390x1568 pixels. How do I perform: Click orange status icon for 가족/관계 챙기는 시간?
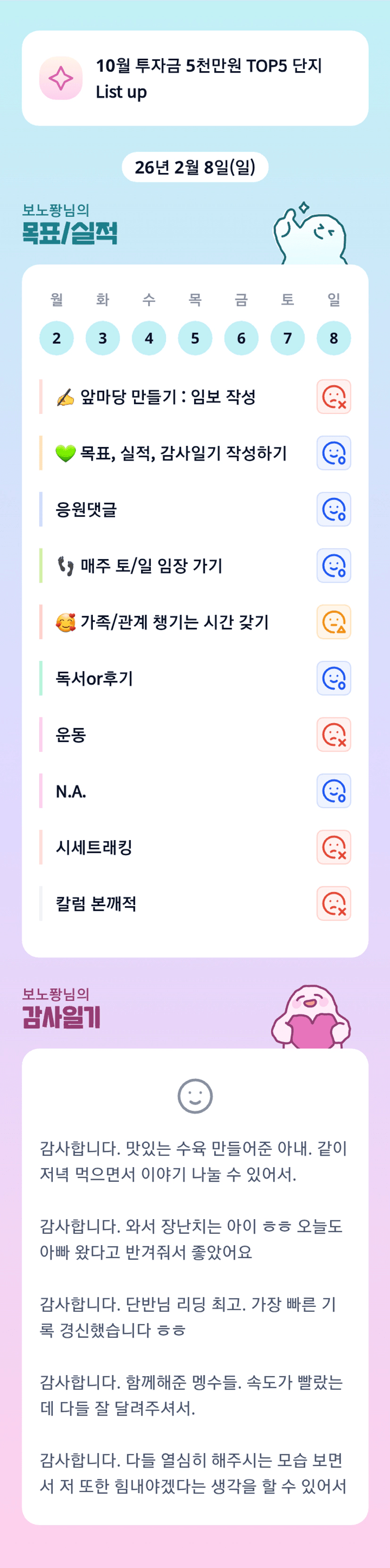(x=333, y=622)
